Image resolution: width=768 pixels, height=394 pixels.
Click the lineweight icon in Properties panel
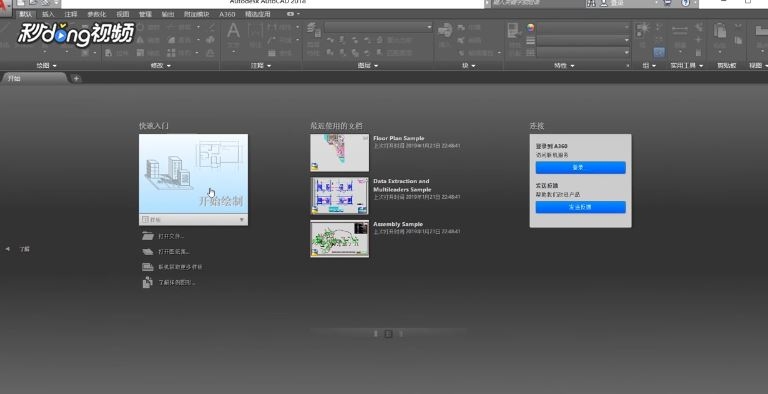pyautogui.click(x=530, y=40)
